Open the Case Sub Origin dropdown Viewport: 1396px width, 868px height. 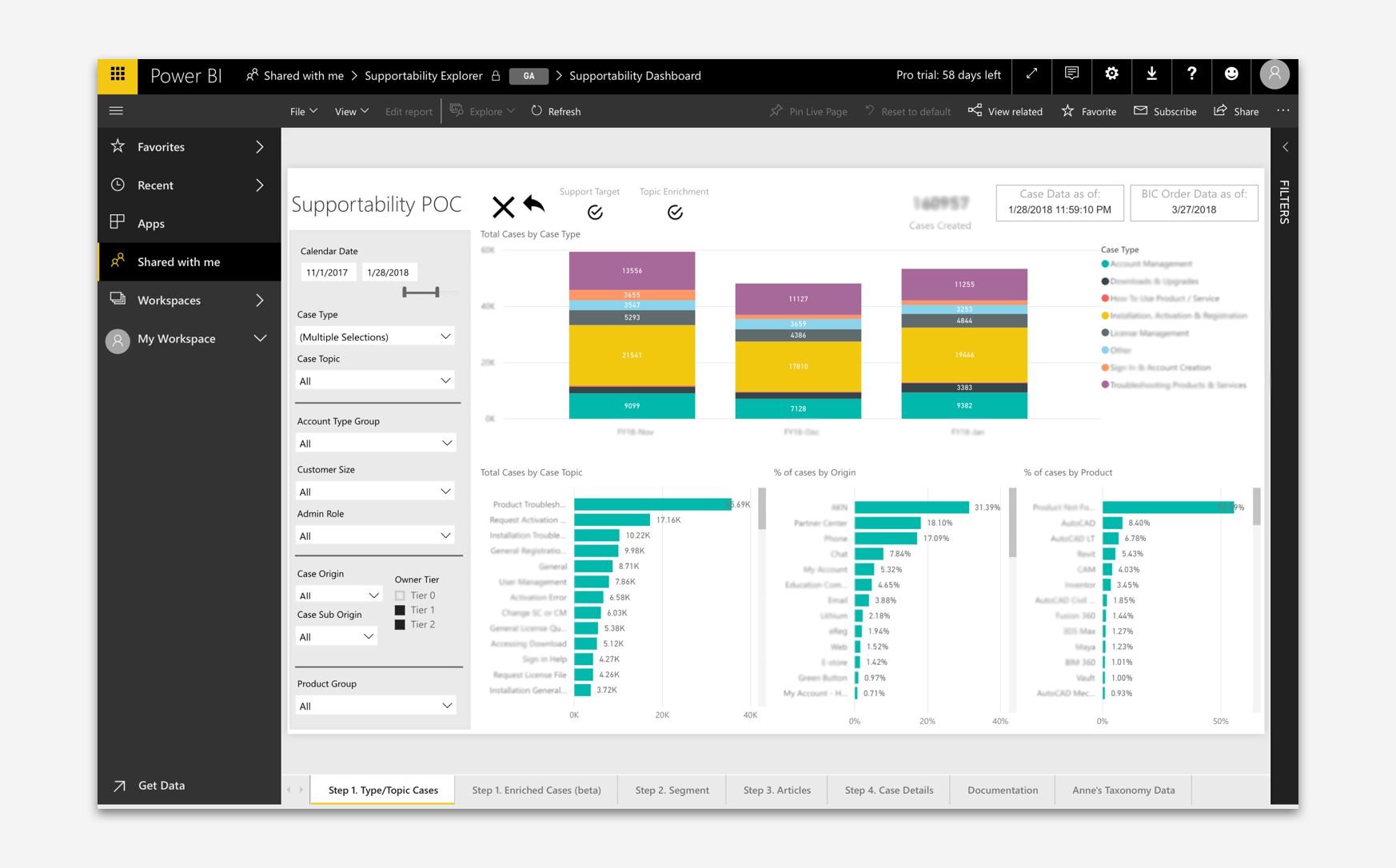(336, 637)
